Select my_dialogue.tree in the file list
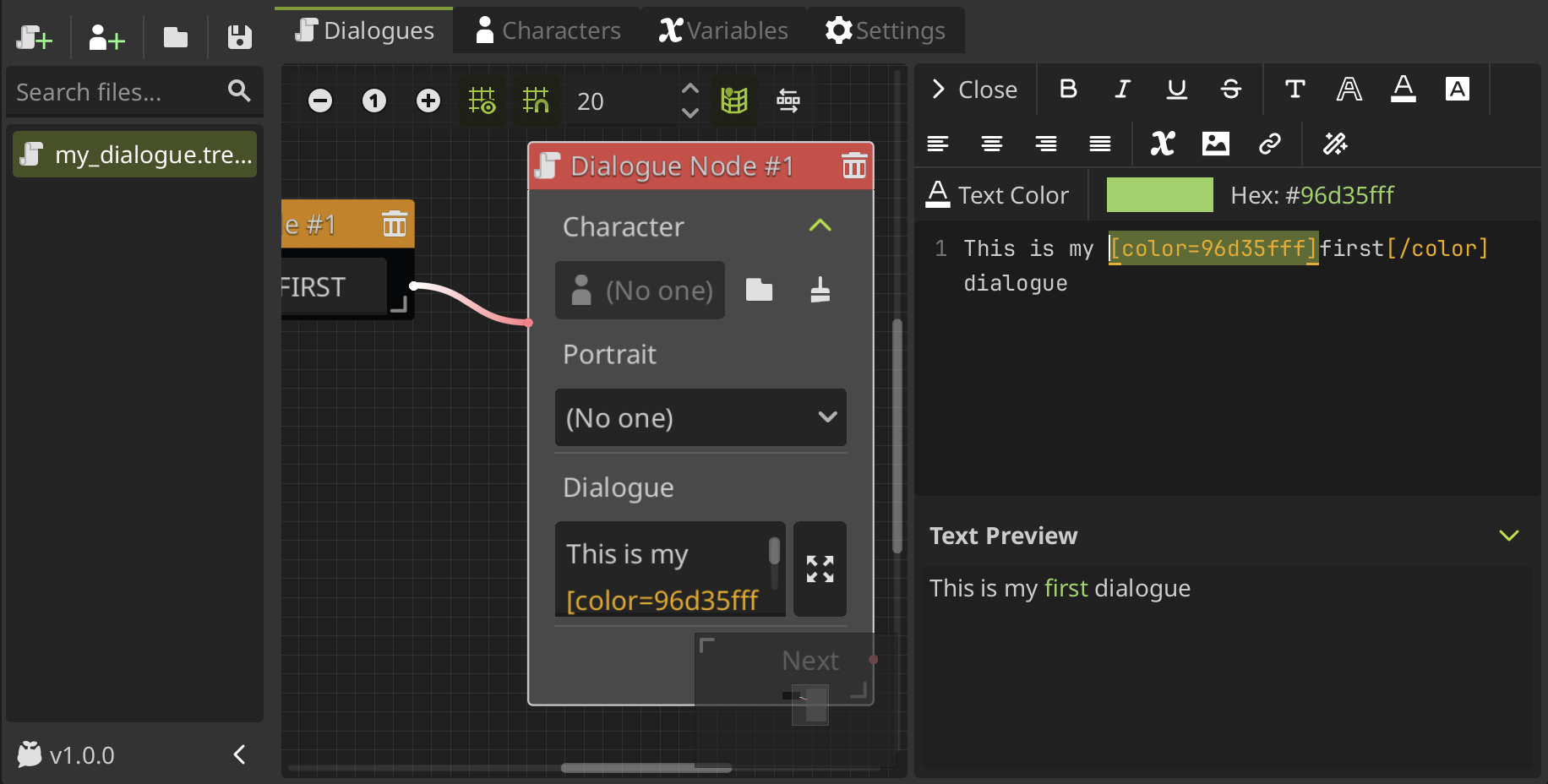Viewport: 1548px width, 784px height. (x=134, y=154)
